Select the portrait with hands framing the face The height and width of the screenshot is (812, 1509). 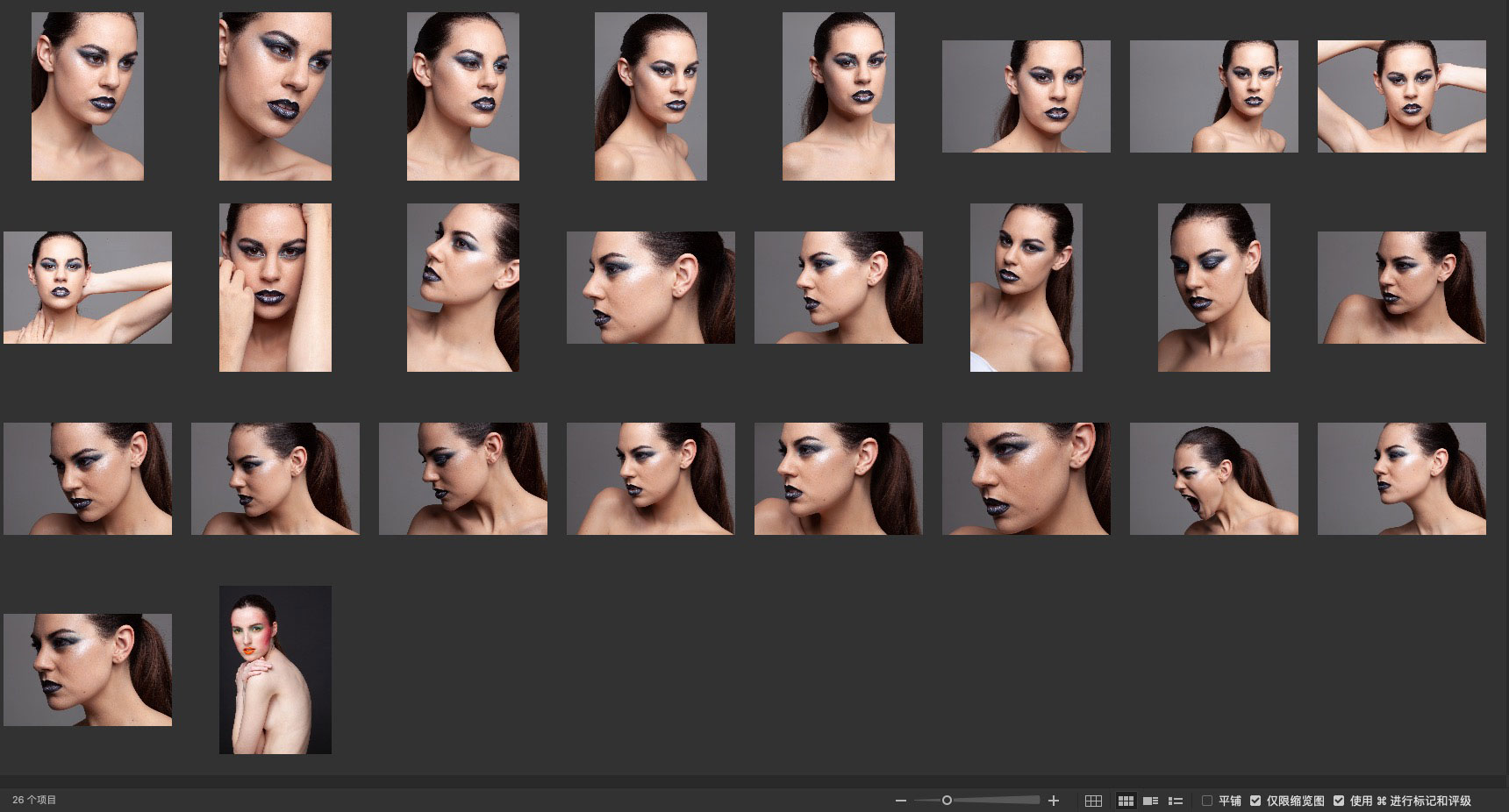(275, 288)
